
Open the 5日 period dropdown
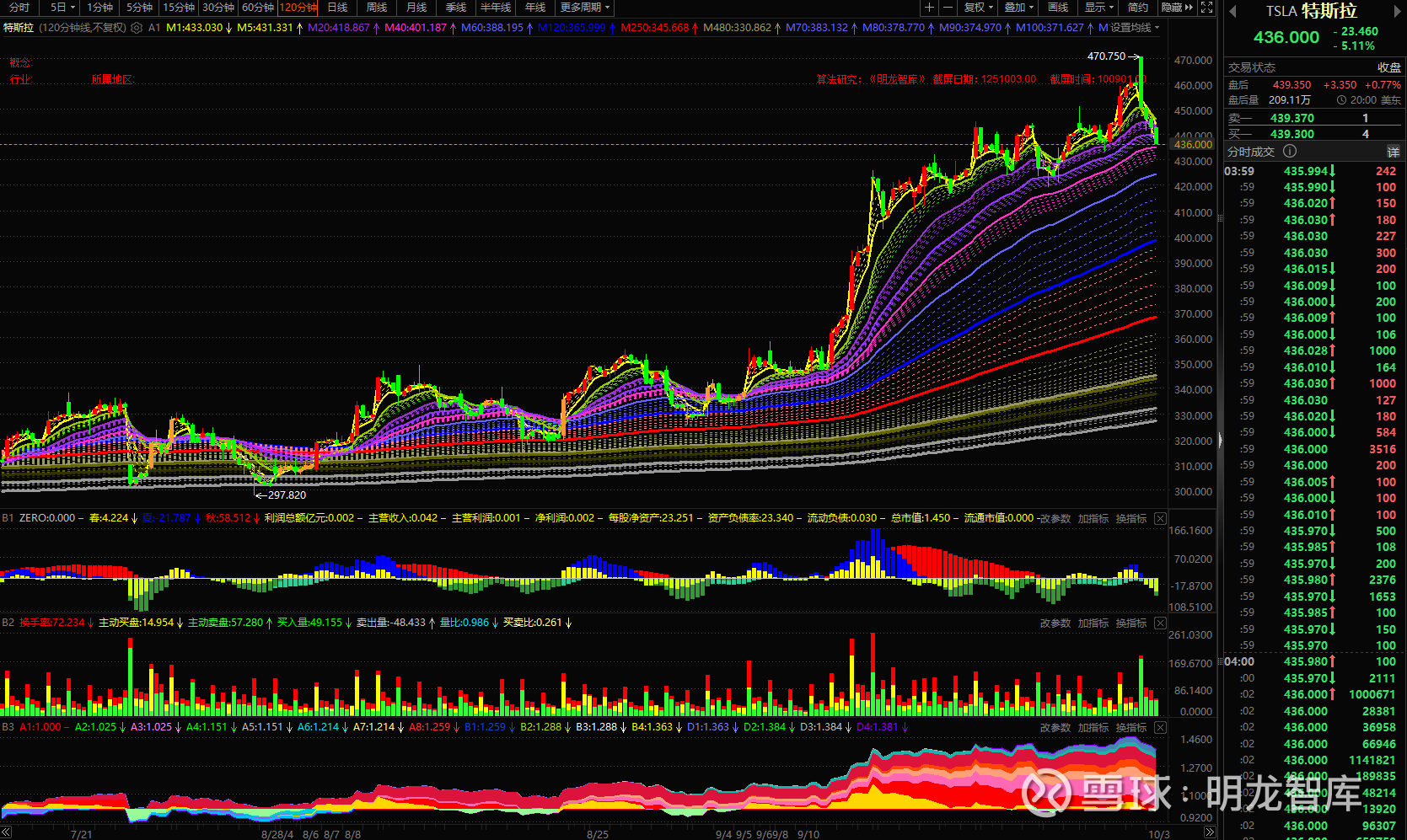pyautogui.click(x=62, y=8)
